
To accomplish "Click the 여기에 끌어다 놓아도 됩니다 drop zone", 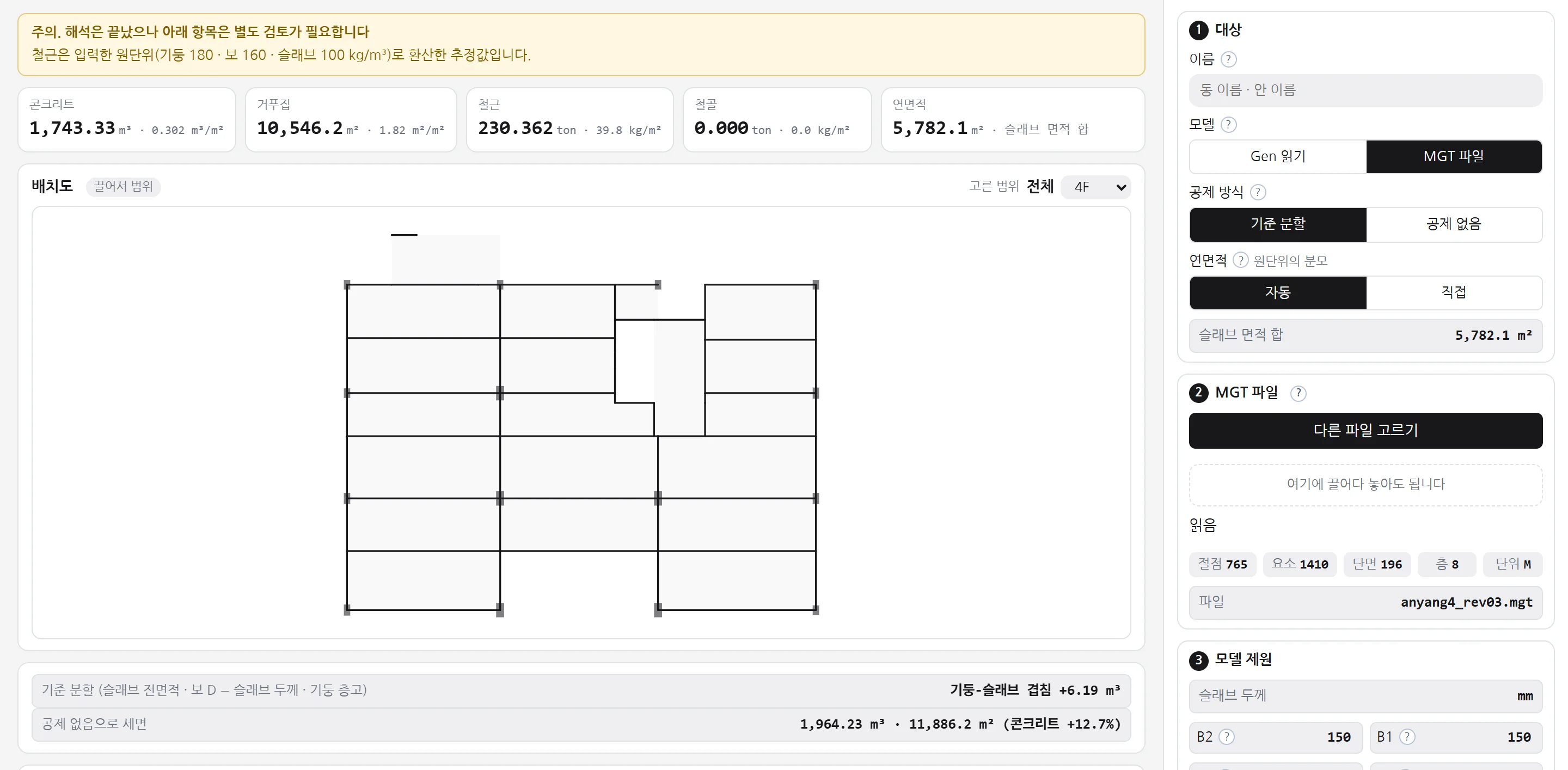I will tap(1365, 485).
